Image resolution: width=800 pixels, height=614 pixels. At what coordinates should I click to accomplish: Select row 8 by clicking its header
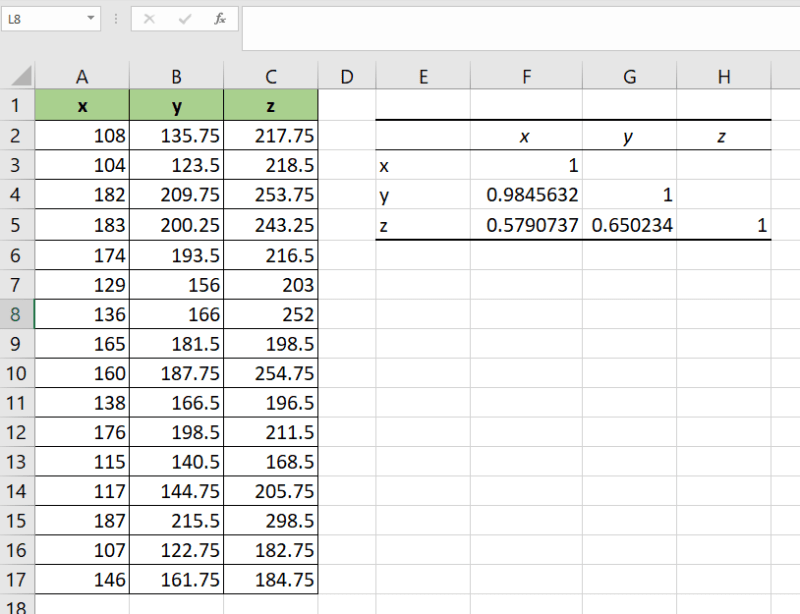18,315
